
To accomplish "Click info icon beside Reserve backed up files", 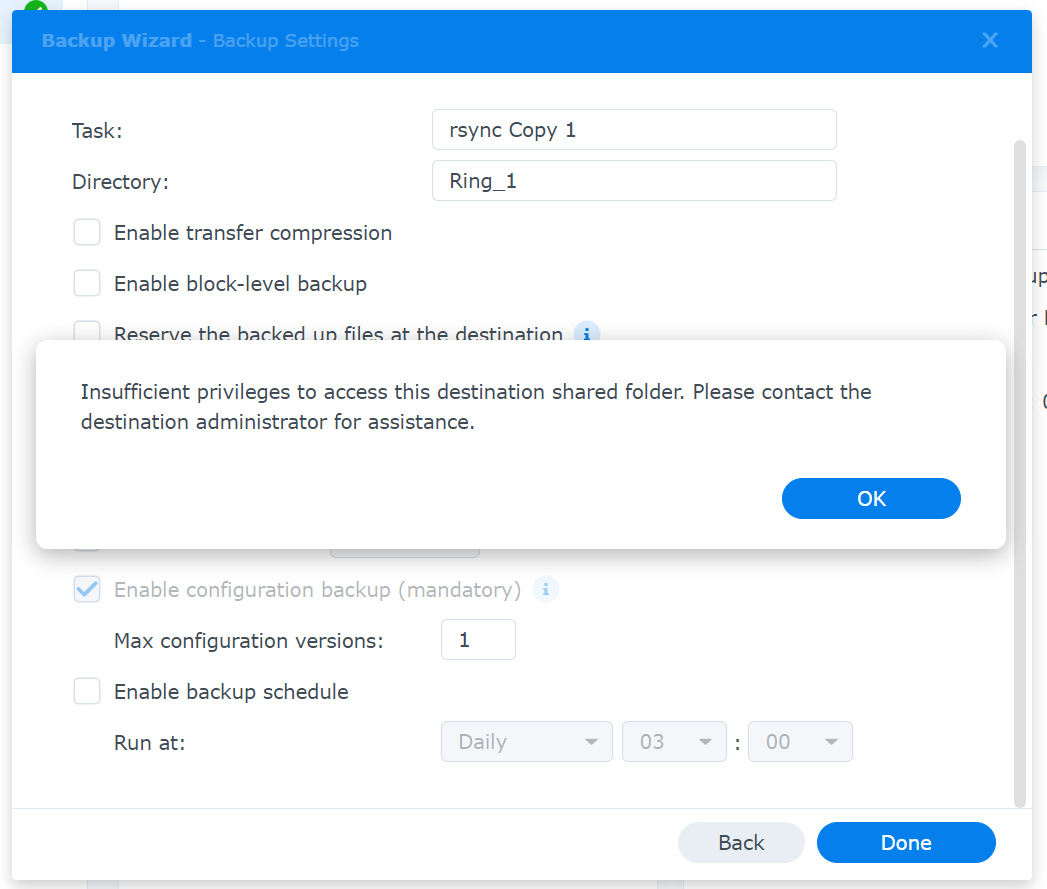I will pos(586,333).
